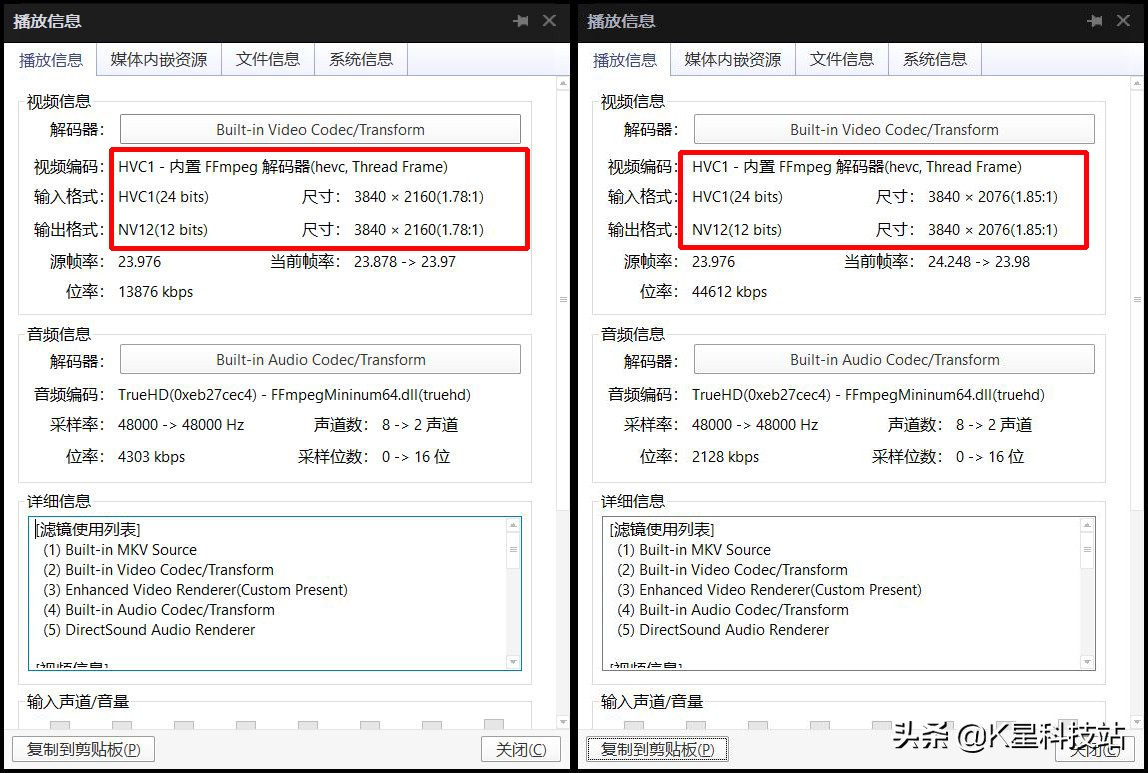
Task: Click the 关闭(C) button on left window
Action: (520, 748)
